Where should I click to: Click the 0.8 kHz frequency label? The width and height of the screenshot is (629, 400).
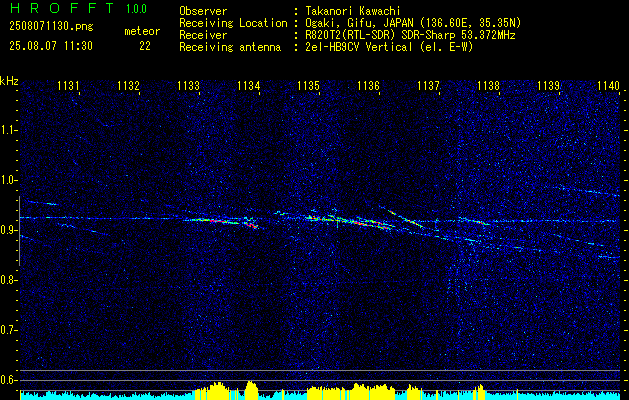(8, 280)
